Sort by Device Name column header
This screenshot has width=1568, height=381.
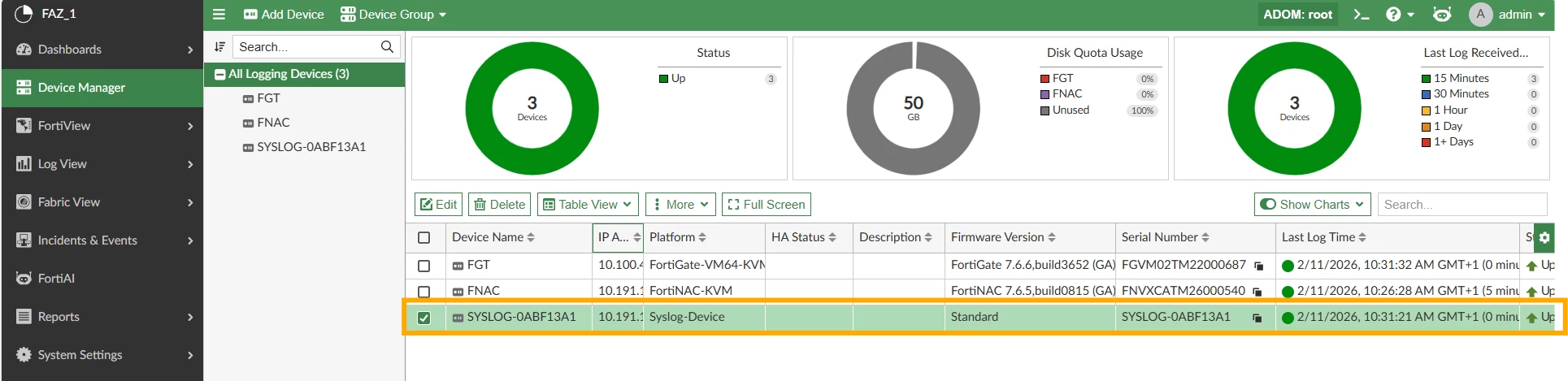tap(493, 237)
